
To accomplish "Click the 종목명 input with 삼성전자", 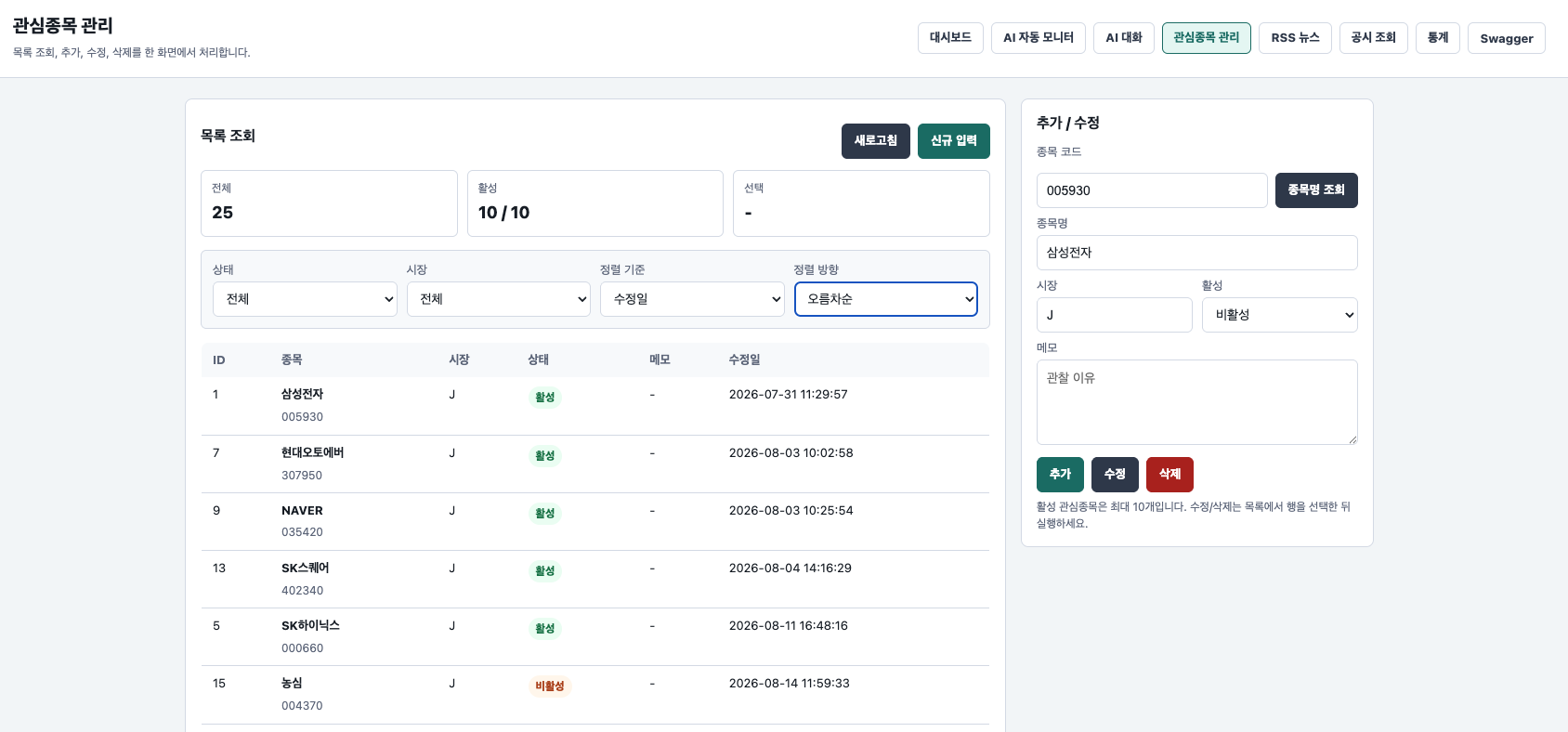I will [x=1197, y=253].
